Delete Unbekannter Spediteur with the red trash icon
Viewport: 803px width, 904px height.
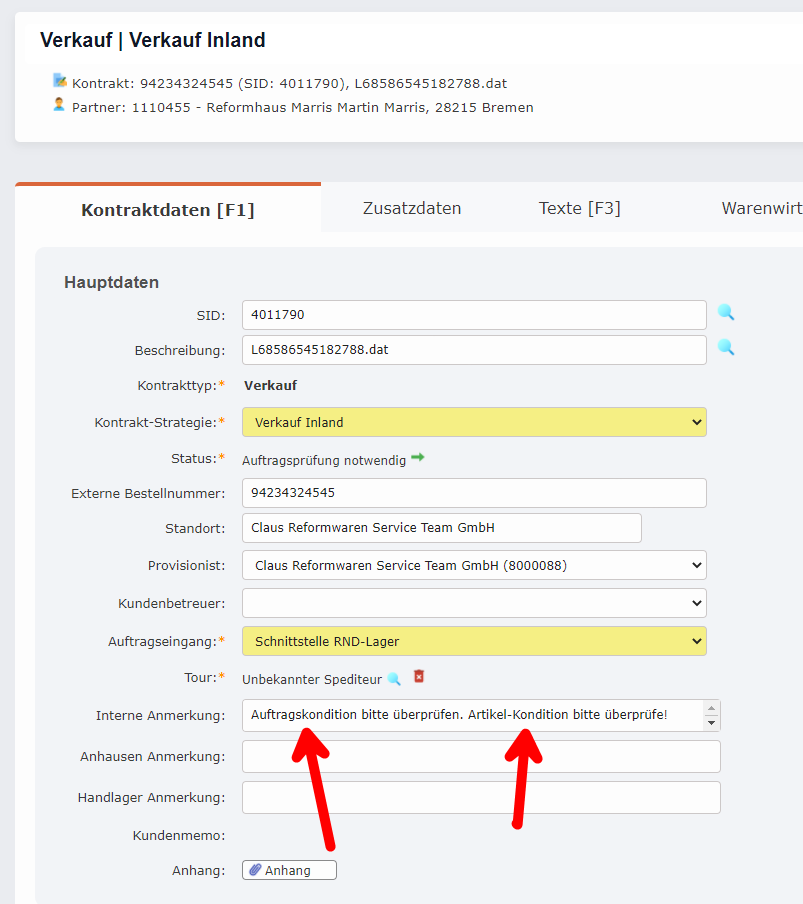tap(418, 677)
